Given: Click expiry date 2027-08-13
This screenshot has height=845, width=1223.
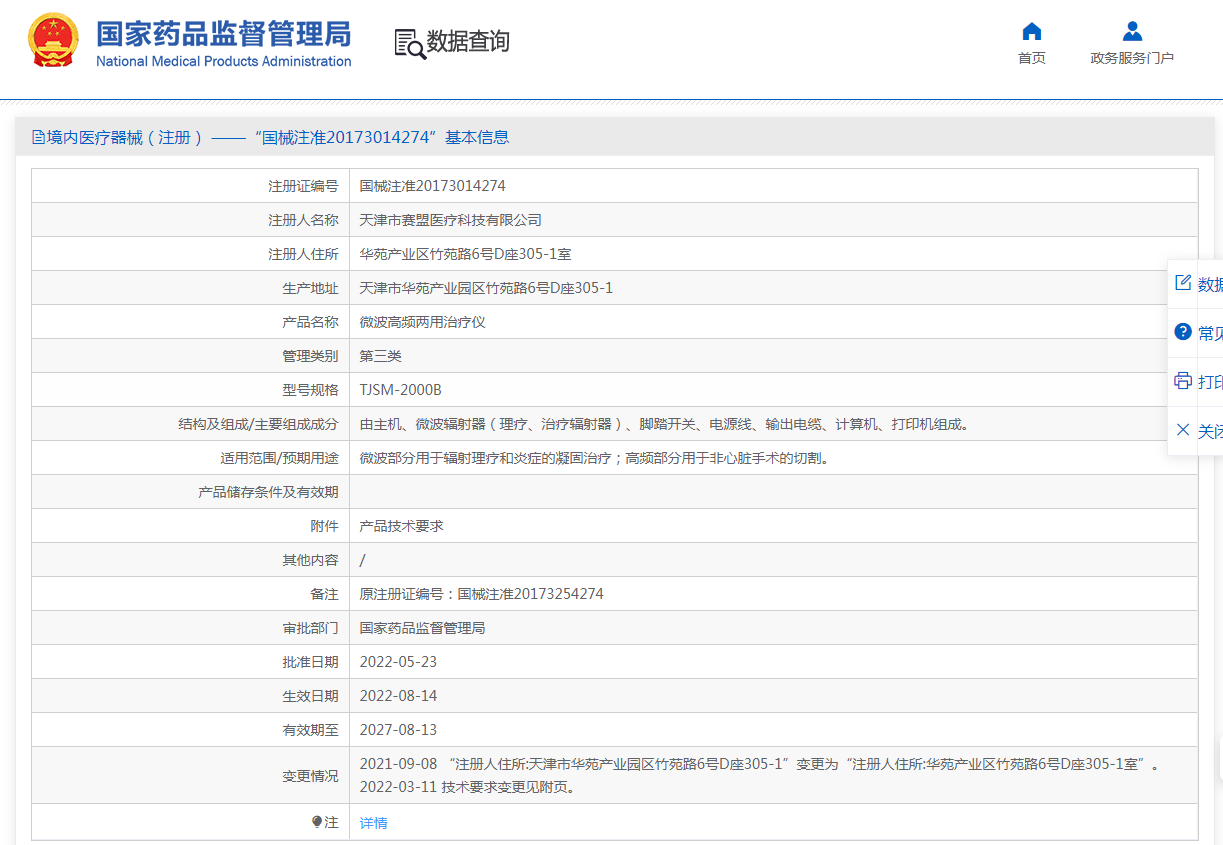Looking at the screenshot, I should (x=398, y=730).
